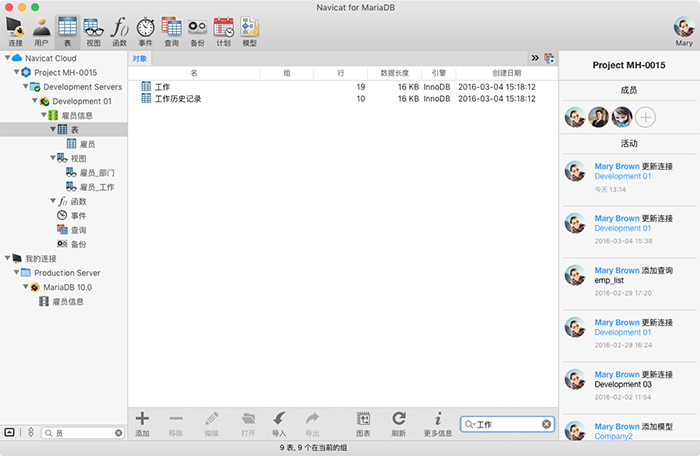Collapse the Navicat Cloud tree node
Viewport: 700px width, 456px height.
pos(7,58)
